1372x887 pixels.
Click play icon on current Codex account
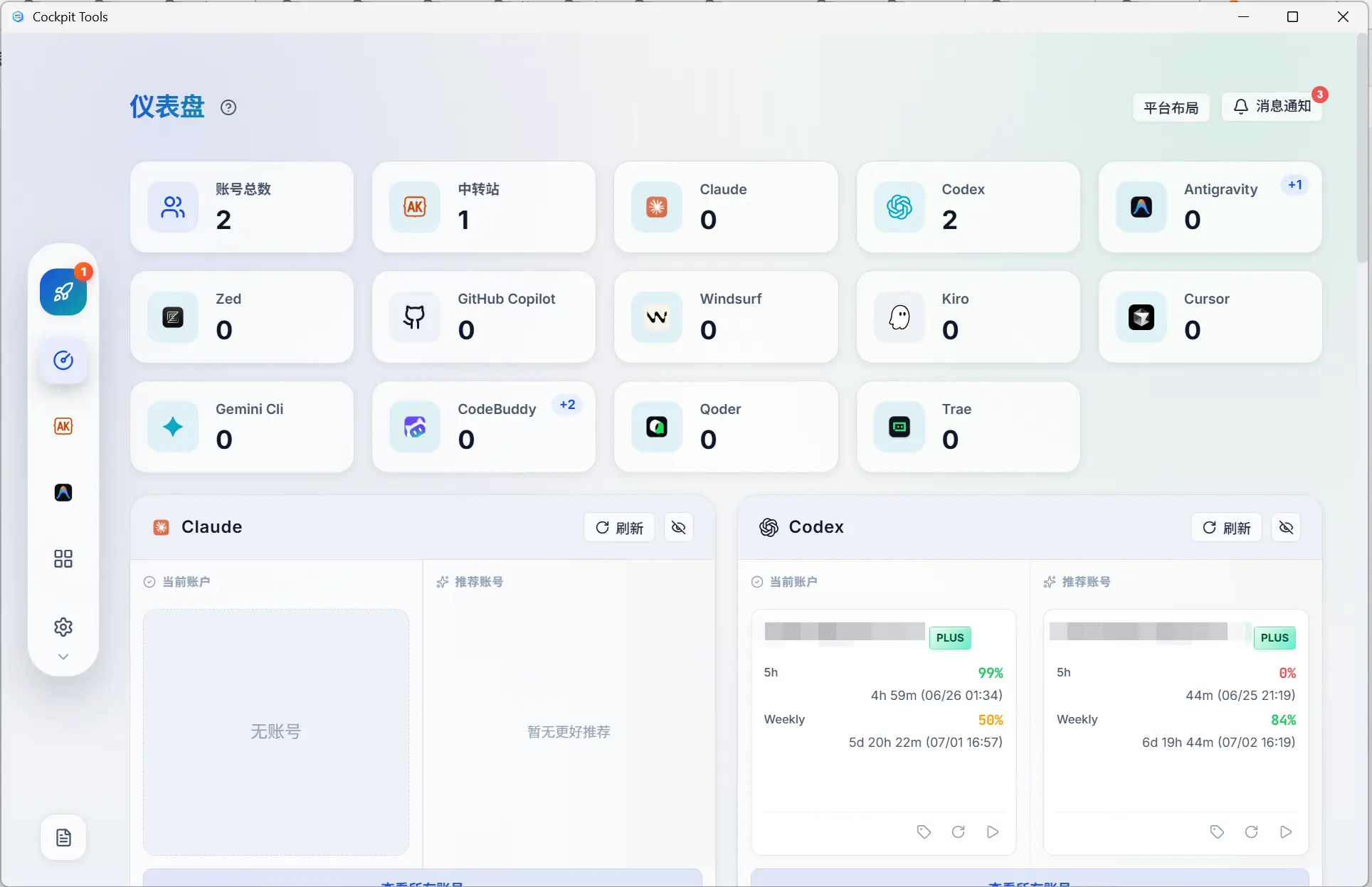coord(993,832)
